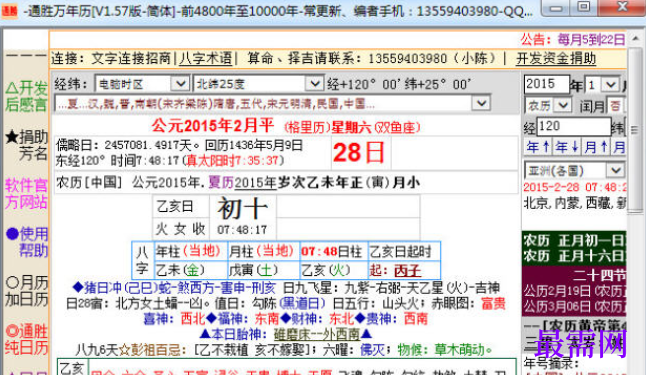Click the 碓磨床--外西南 fetal god link

coord(316,334)
